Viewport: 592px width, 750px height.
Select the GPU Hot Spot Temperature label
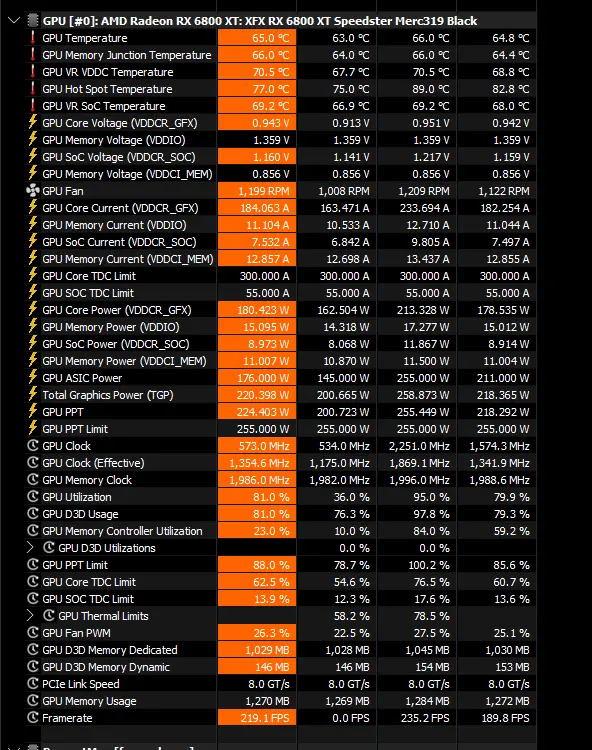coord(107,89)
